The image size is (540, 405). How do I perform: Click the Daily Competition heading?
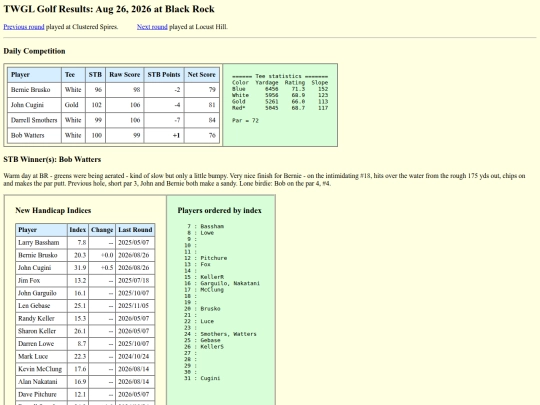pos(34,51)
